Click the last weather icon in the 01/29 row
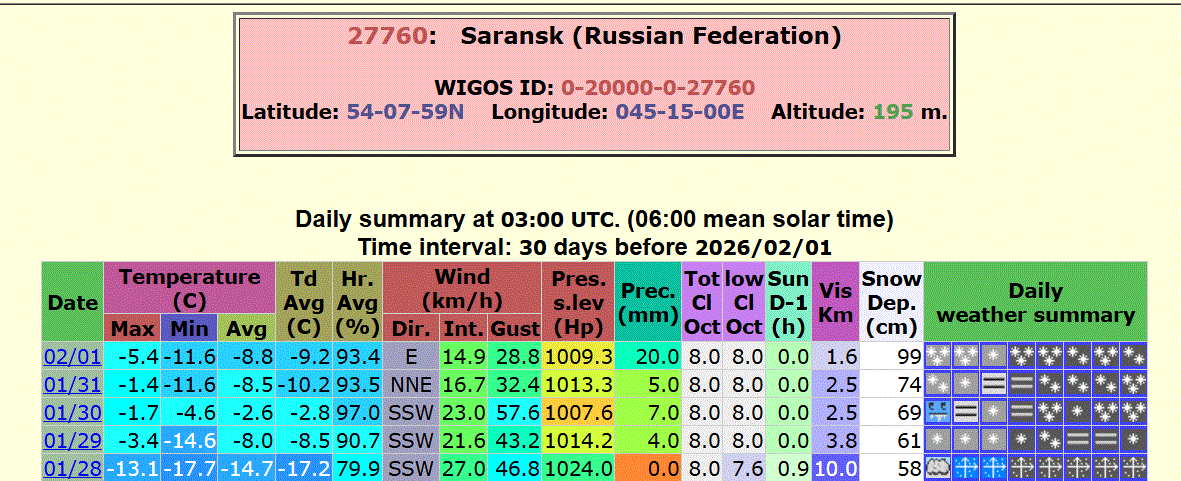 (x=1133, y=440)
